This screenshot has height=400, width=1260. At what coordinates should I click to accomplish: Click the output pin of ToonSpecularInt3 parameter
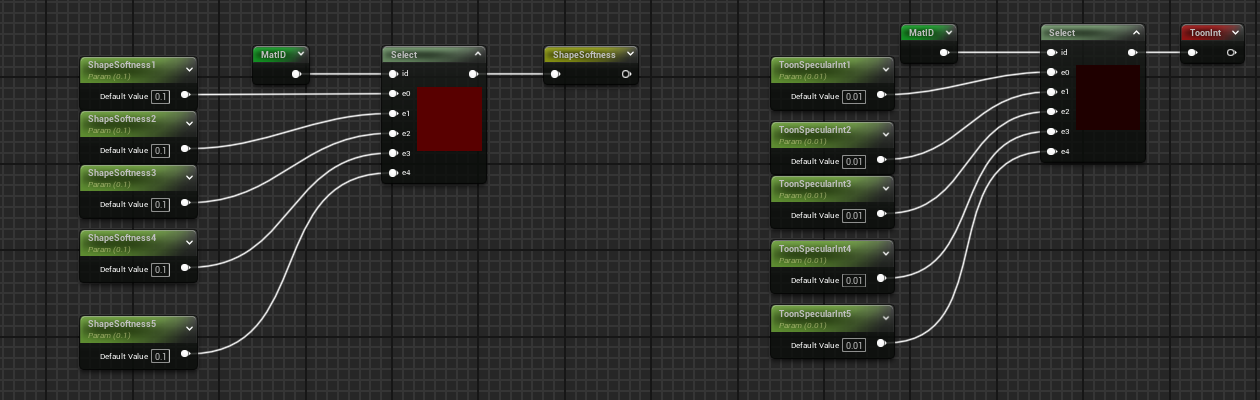point(881,215)
